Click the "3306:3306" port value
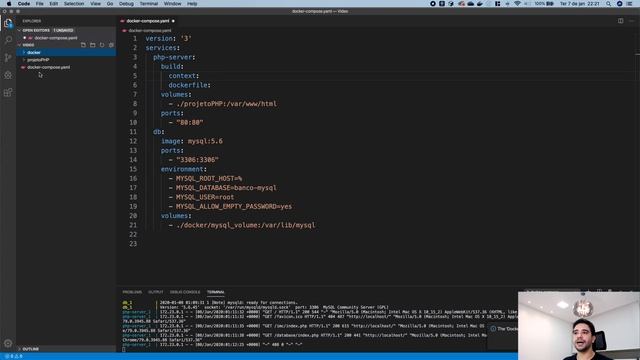The width and height of the screenshot is (640, 360). pyautogui.click(x=198, y=160)
